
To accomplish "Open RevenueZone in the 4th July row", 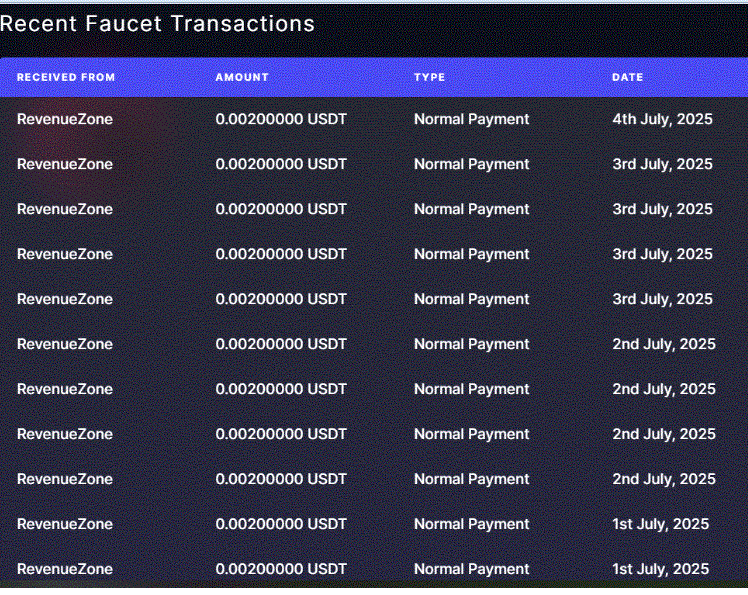I will pyautogui.click(x=65, y=119).
